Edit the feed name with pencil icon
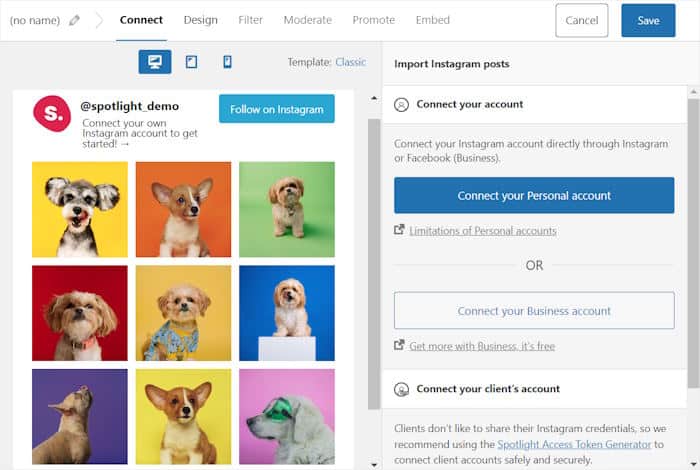The image size is (700, 470). point(75,20)
